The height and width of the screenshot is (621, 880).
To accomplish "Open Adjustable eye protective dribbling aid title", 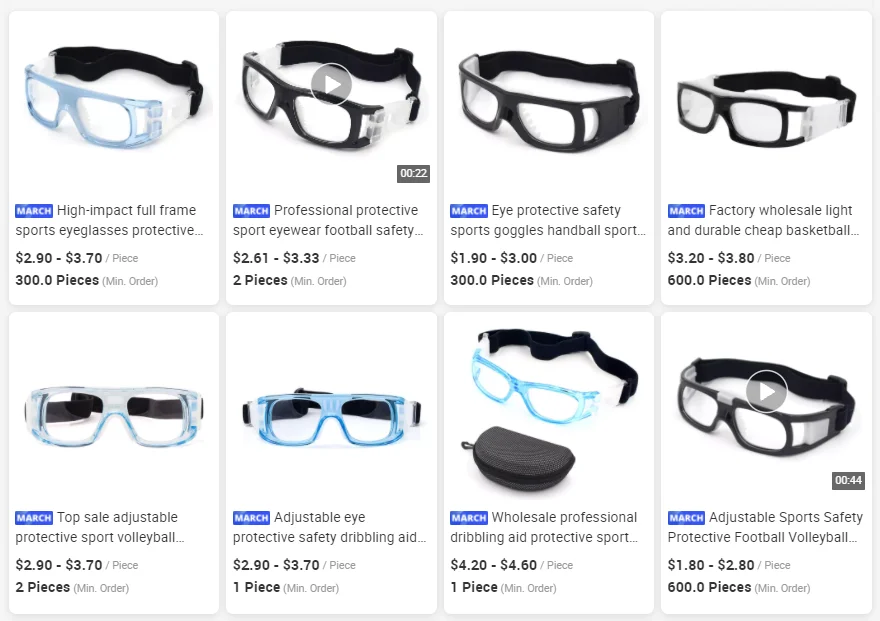I will click(x=330, y=527).
